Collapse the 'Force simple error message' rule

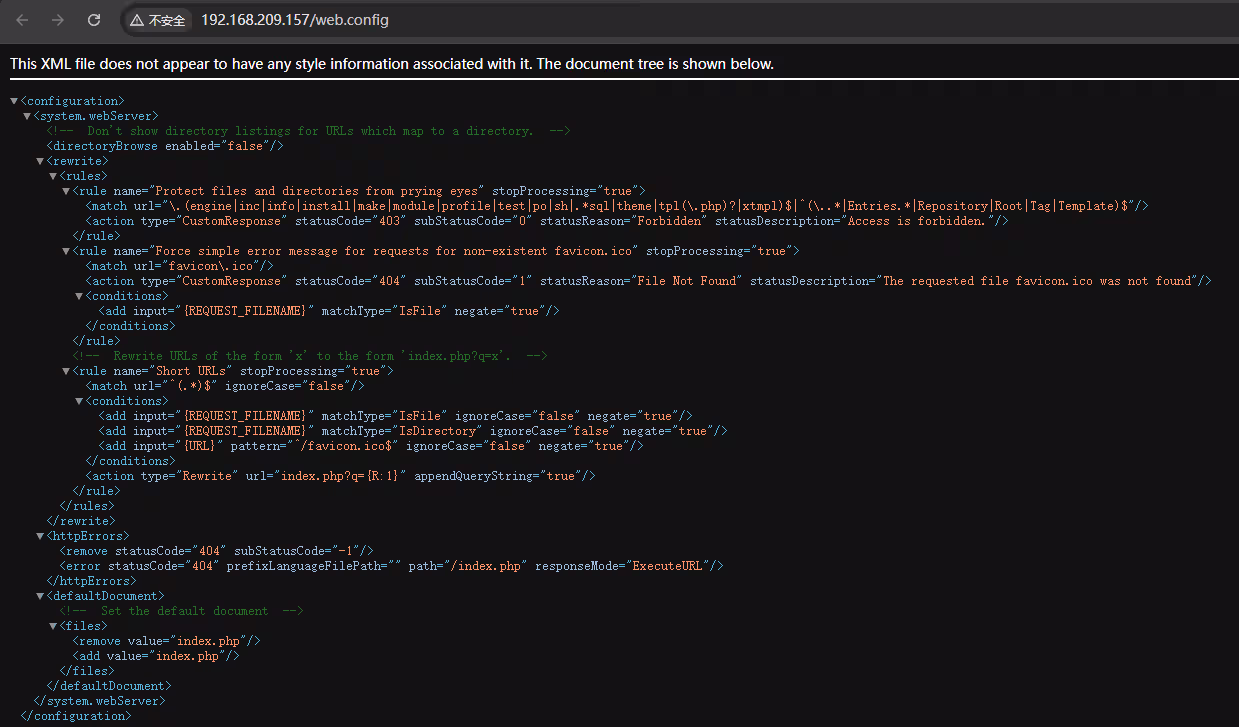click(66, 251)
